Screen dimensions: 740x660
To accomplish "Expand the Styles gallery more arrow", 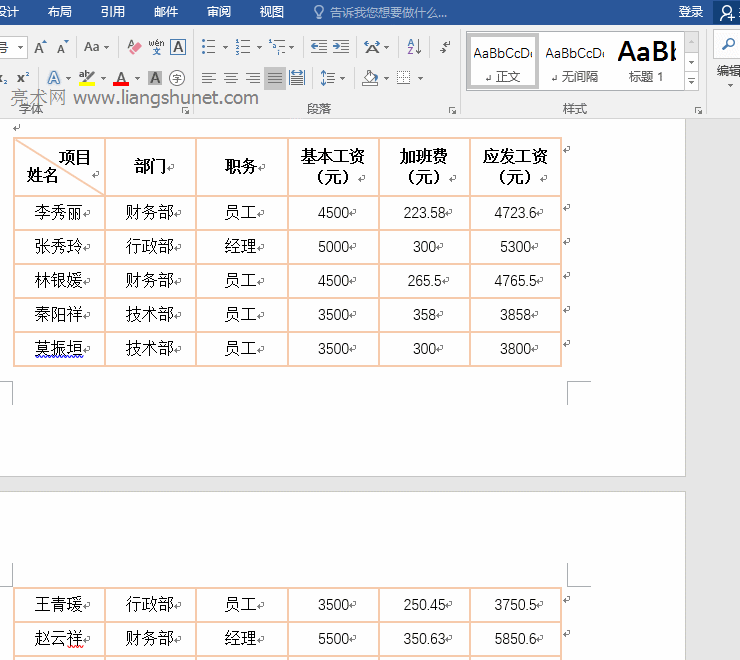I will 692,79.
